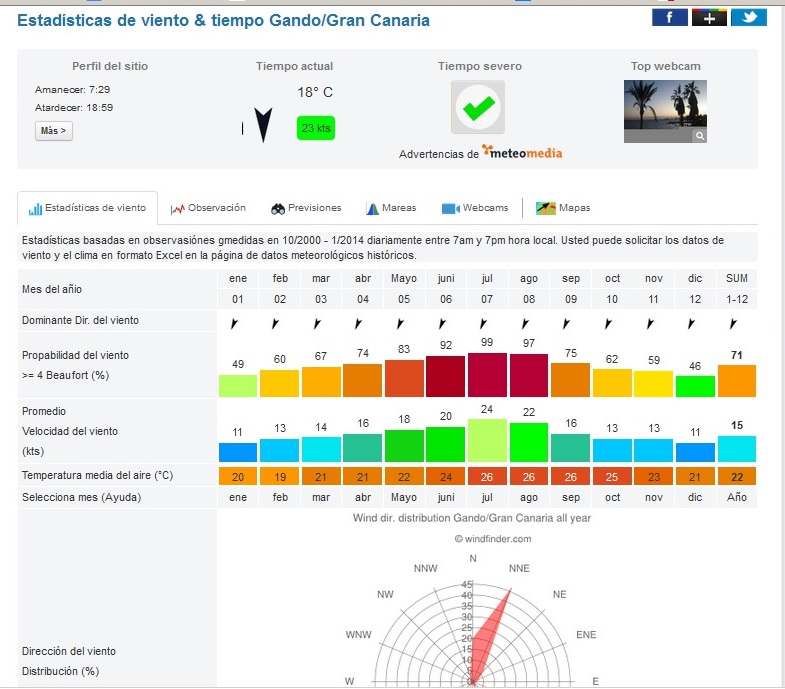This screenshot has height=689, width=785.
Task: Select dic in Selecciona mes row
Action: [695, 497]
